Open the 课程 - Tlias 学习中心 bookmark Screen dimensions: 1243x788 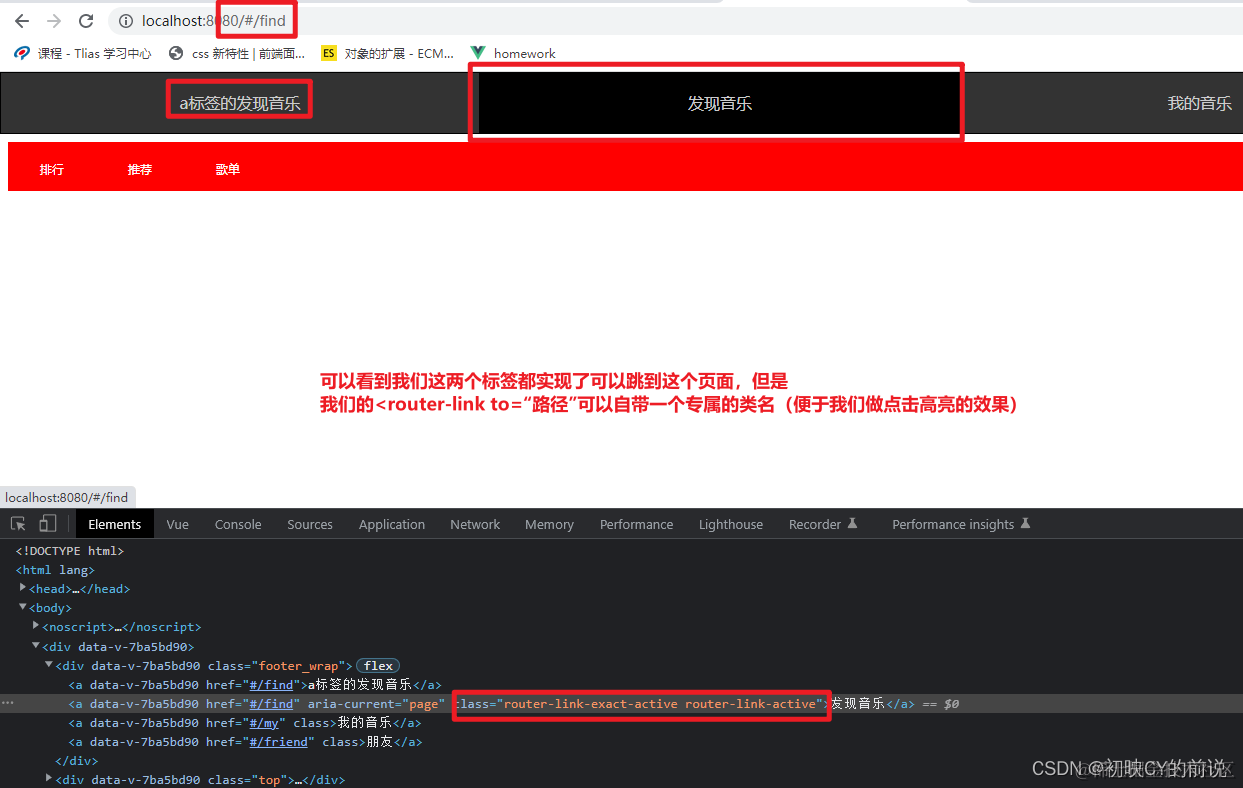coord(83,53)
